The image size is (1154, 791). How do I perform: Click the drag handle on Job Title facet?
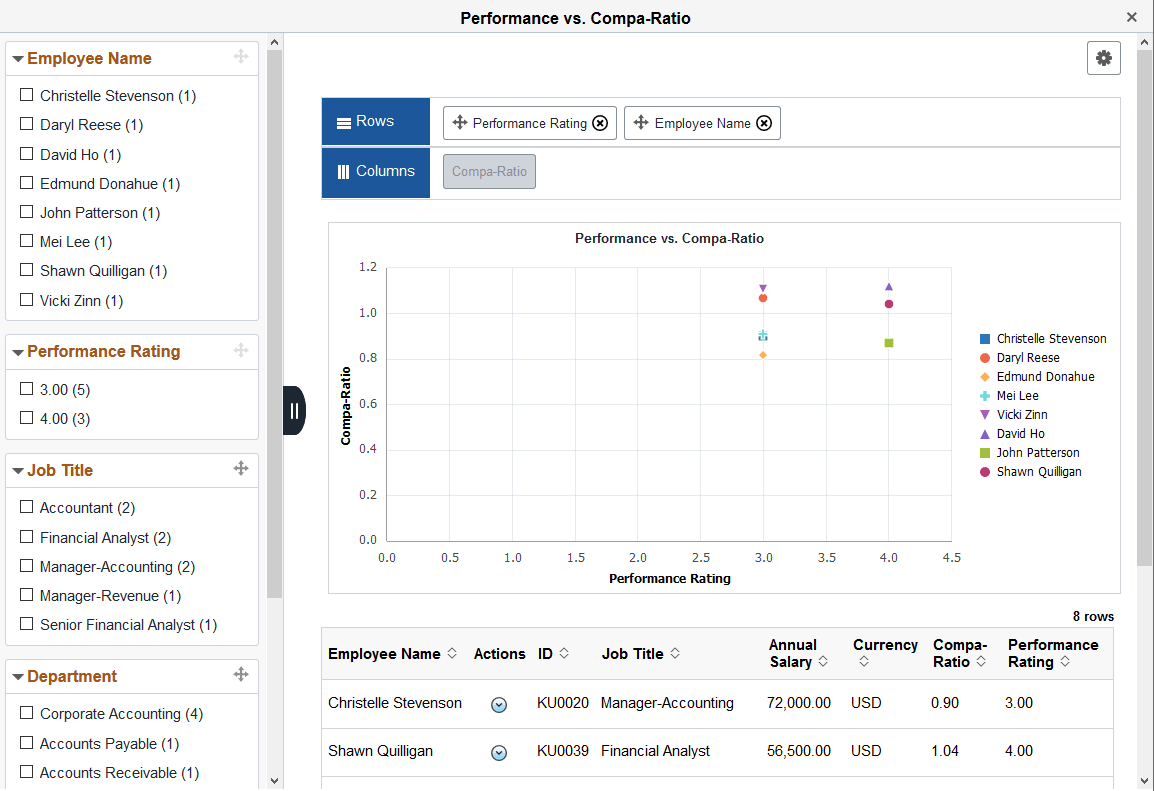point(241,470)
